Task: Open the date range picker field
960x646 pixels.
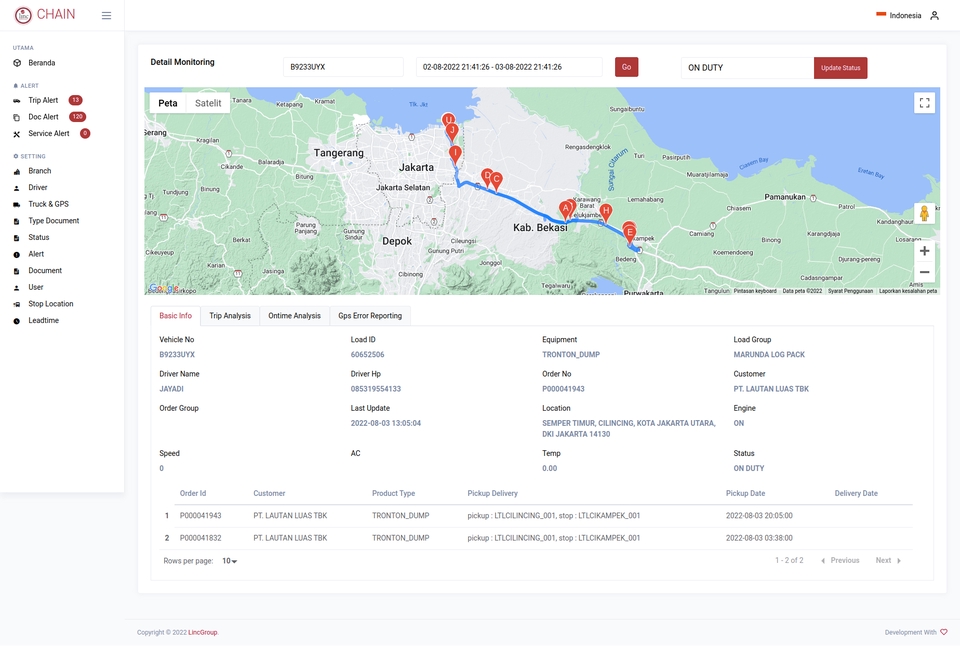Action: click(509, 67)
